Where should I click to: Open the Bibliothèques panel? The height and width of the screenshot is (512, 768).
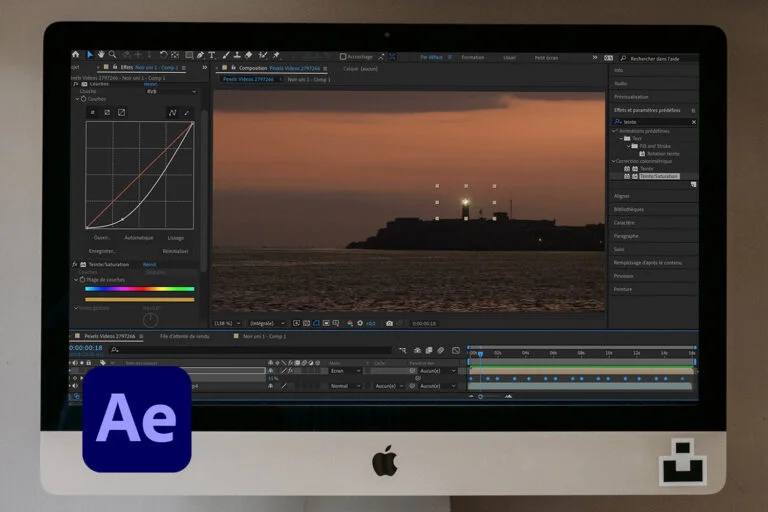tap(629, 209)
